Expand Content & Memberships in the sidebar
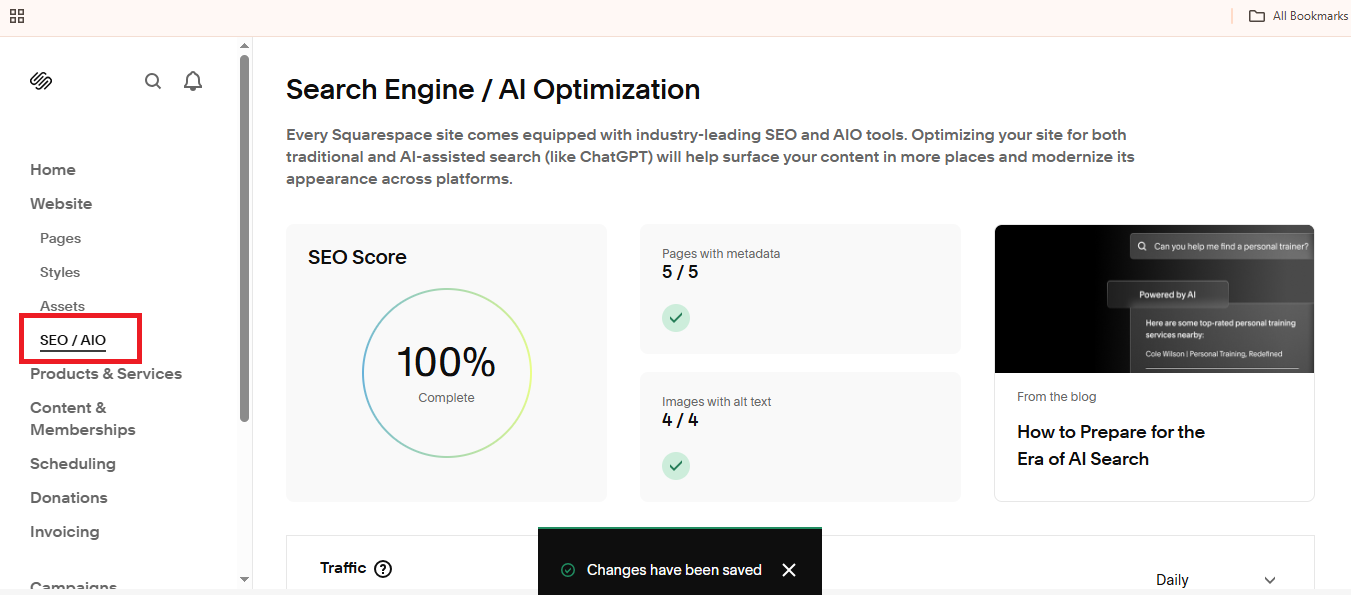Screen dimensions: 1351x595 point(83,418)
